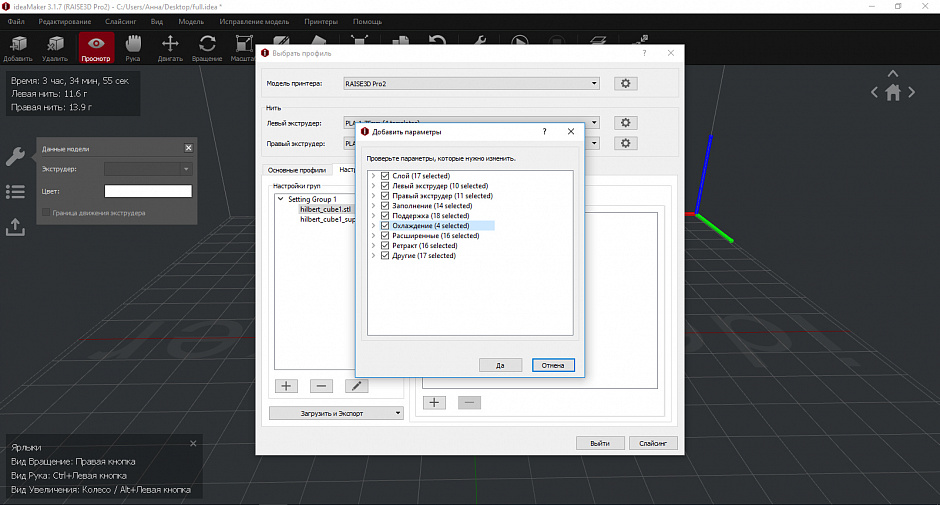
Task: Select the Просмотр view tool
Action: coord(96,48)
